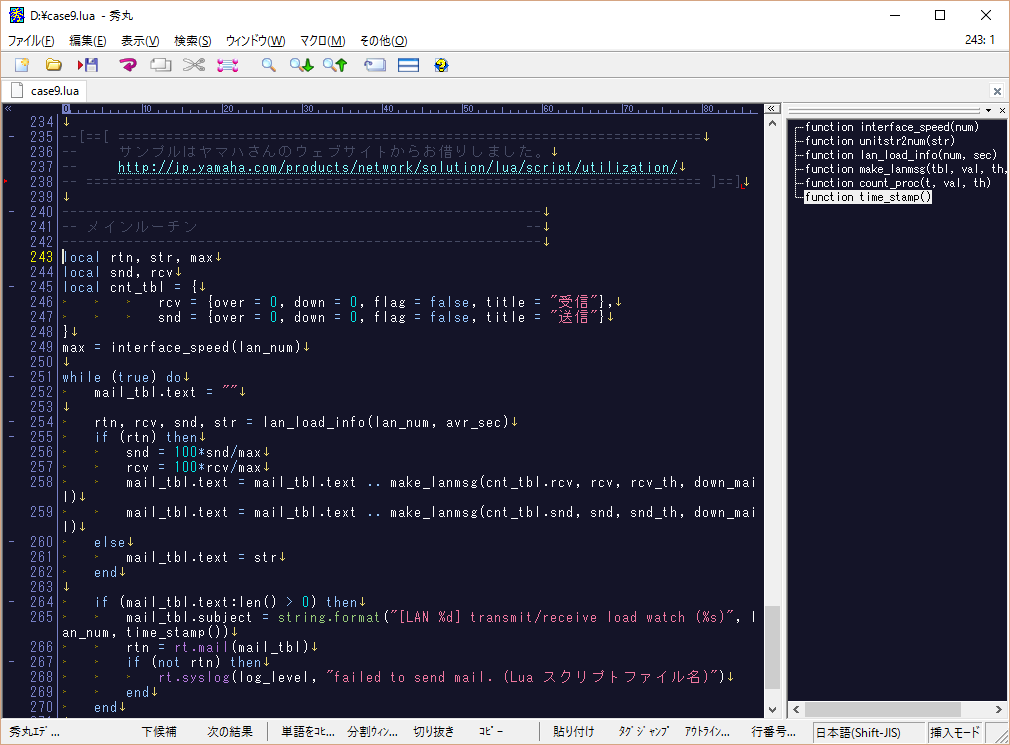Click Find Next green down-arrow icon
Viewport: 1010px width, 745px height.
click(301, 65)
